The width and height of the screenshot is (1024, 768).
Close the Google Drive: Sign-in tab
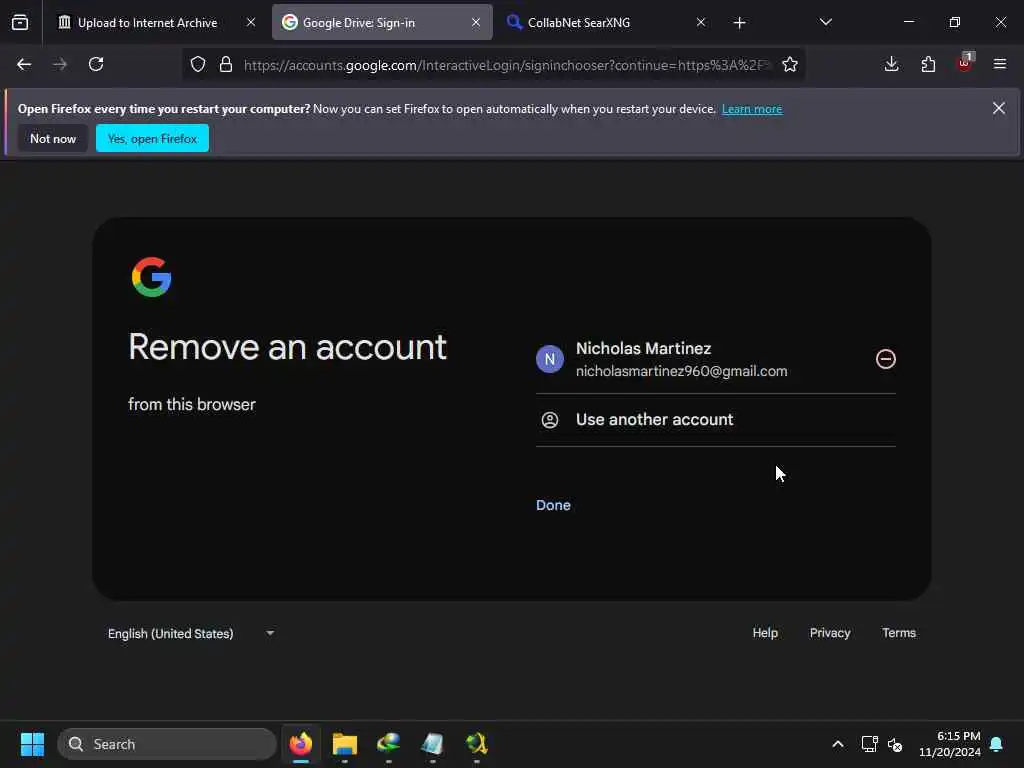click(476, 23)
